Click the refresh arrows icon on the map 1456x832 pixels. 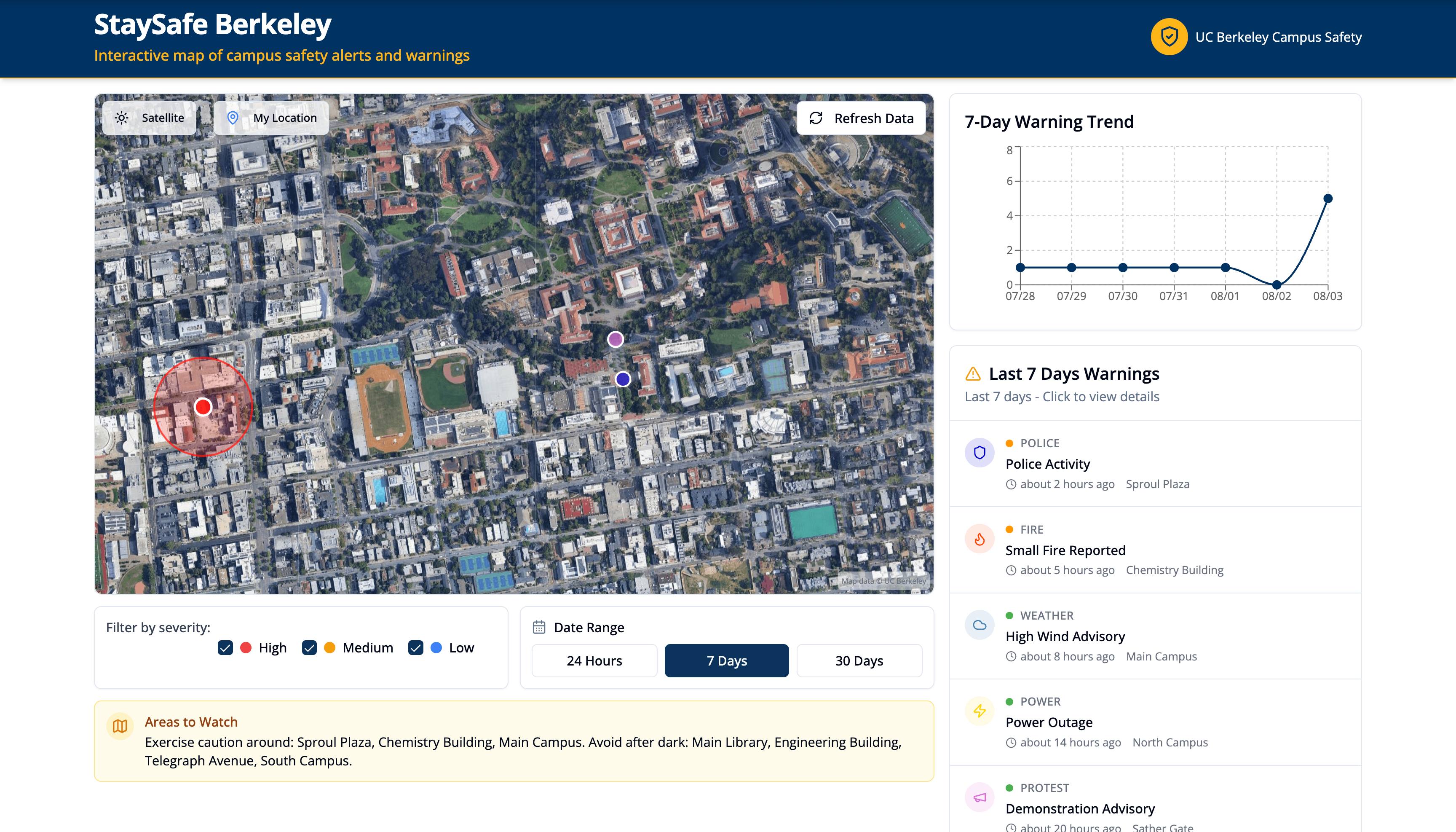pyautogui.click(x=816, y=118)
